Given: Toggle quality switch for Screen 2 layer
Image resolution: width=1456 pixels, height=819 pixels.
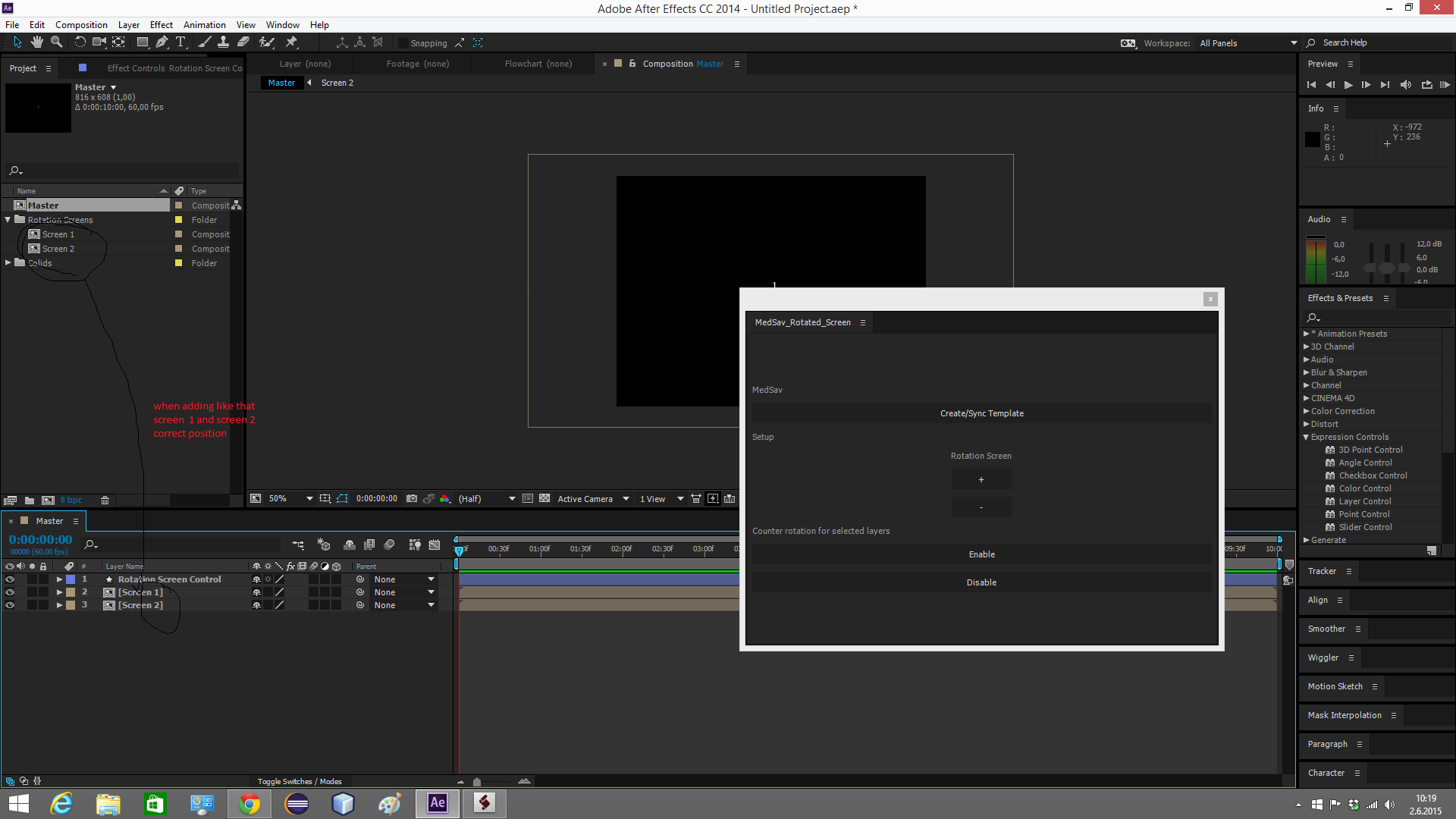Looking at the screenshot, I should pos(279,605).
